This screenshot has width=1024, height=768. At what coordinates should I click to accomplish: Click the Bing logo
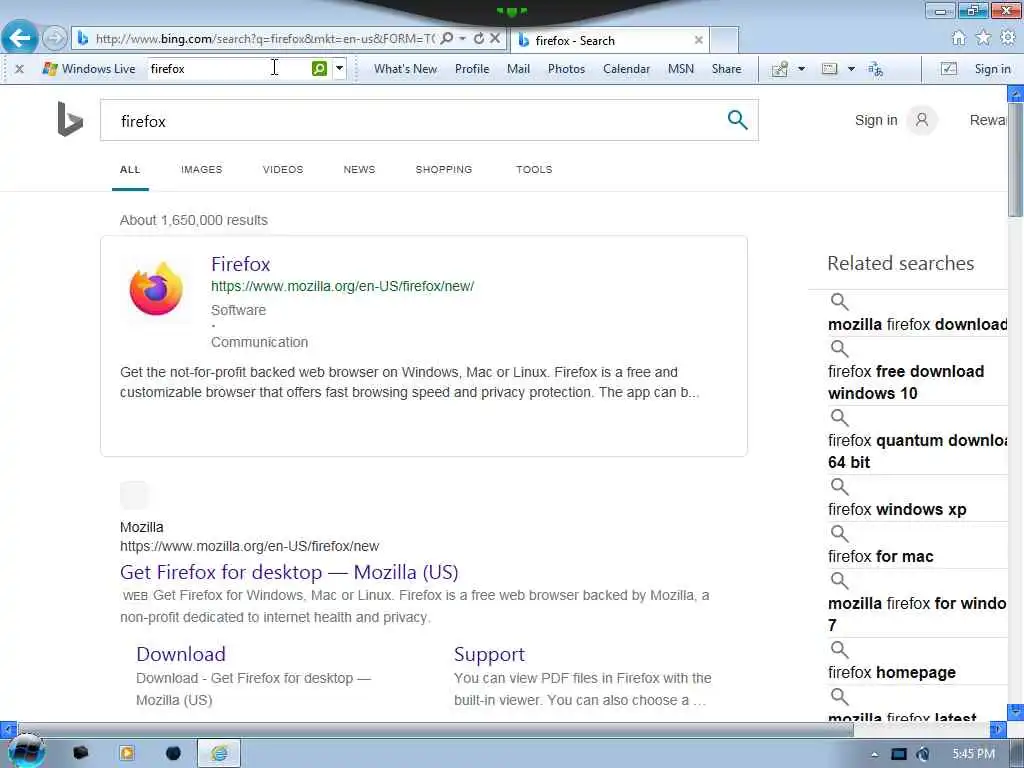point(70,120)
